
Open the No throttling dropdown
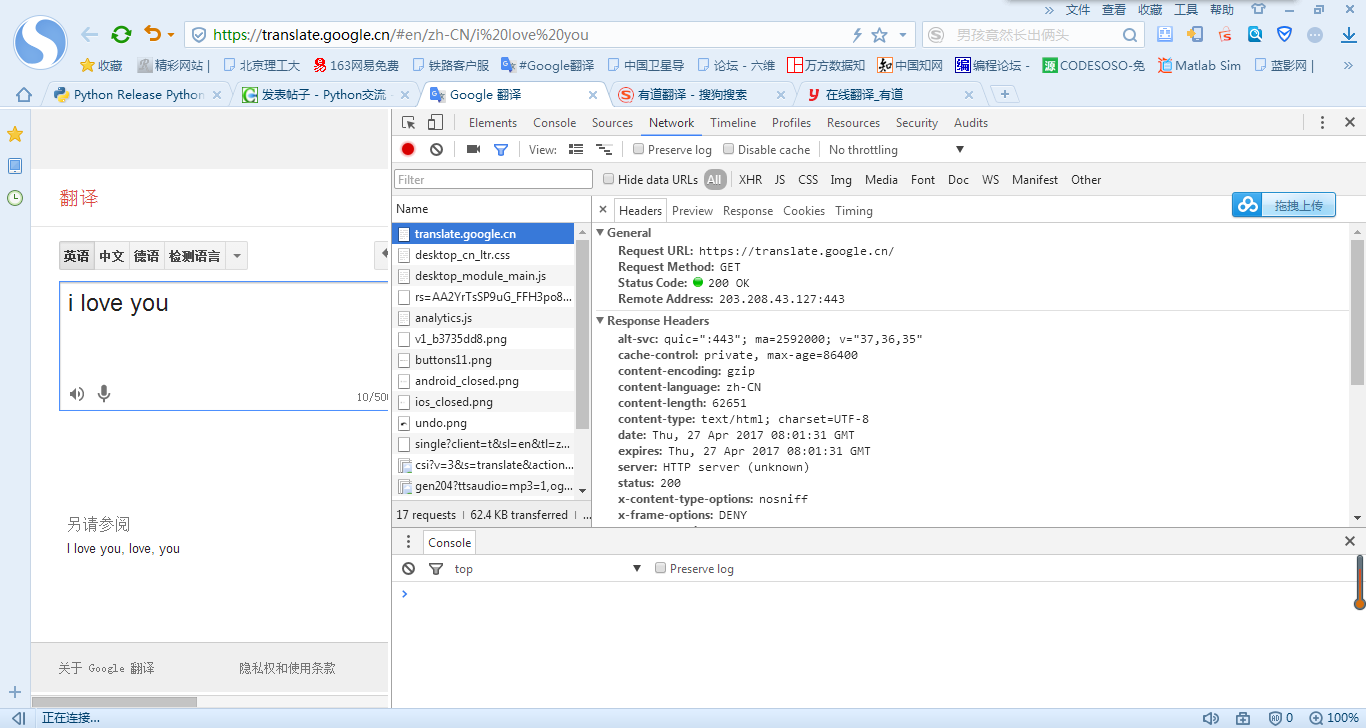(895, 149)
